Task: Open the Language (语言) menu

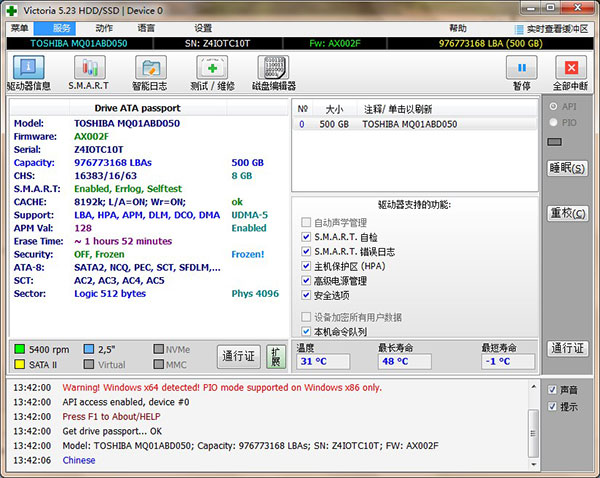Action: (146, 28)
